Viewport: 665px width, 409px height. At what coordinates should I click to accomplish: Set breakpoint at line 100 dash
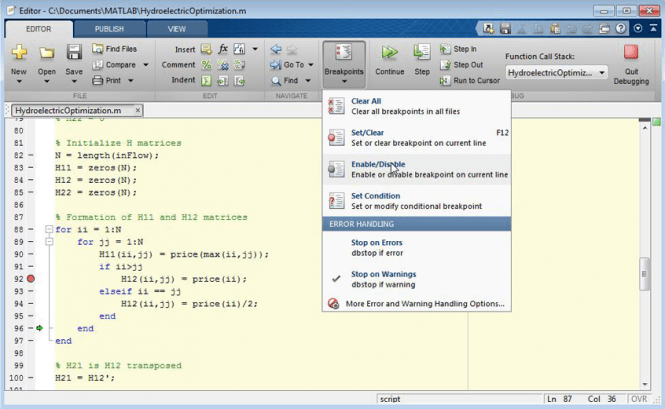[x=31, y=377]
